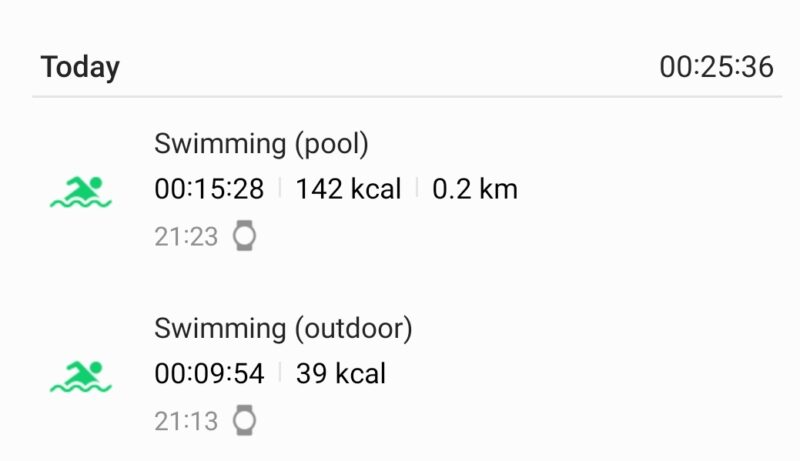800x461 pixels.
Task: Open the Swimming (outdoor) workout title
Action: coord(283,329)
